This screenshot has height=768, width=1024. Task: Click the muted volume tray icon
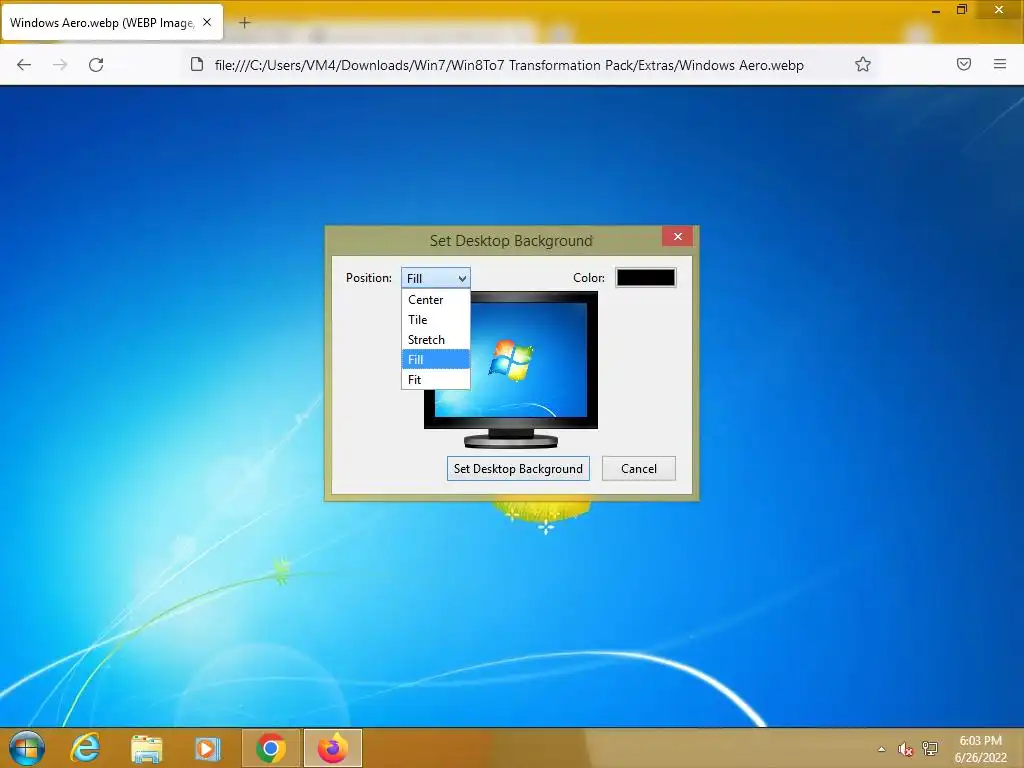pyautogui.click(x=905, y=749)
